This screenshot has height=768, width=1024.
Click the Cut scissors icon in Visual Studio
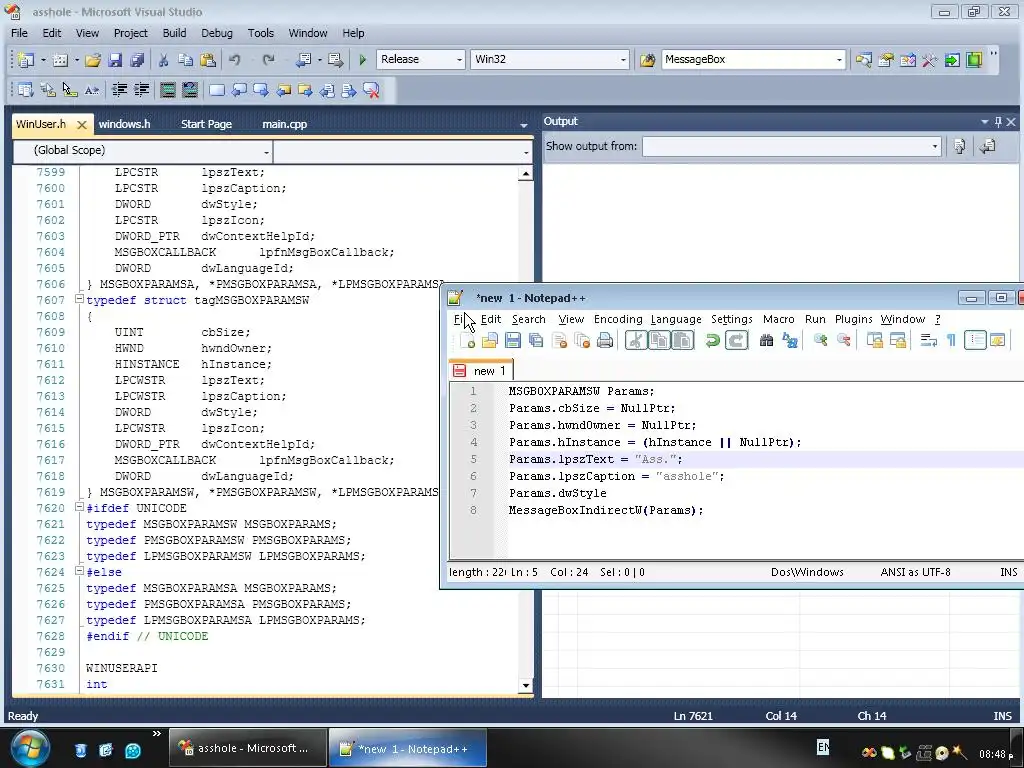163,59
